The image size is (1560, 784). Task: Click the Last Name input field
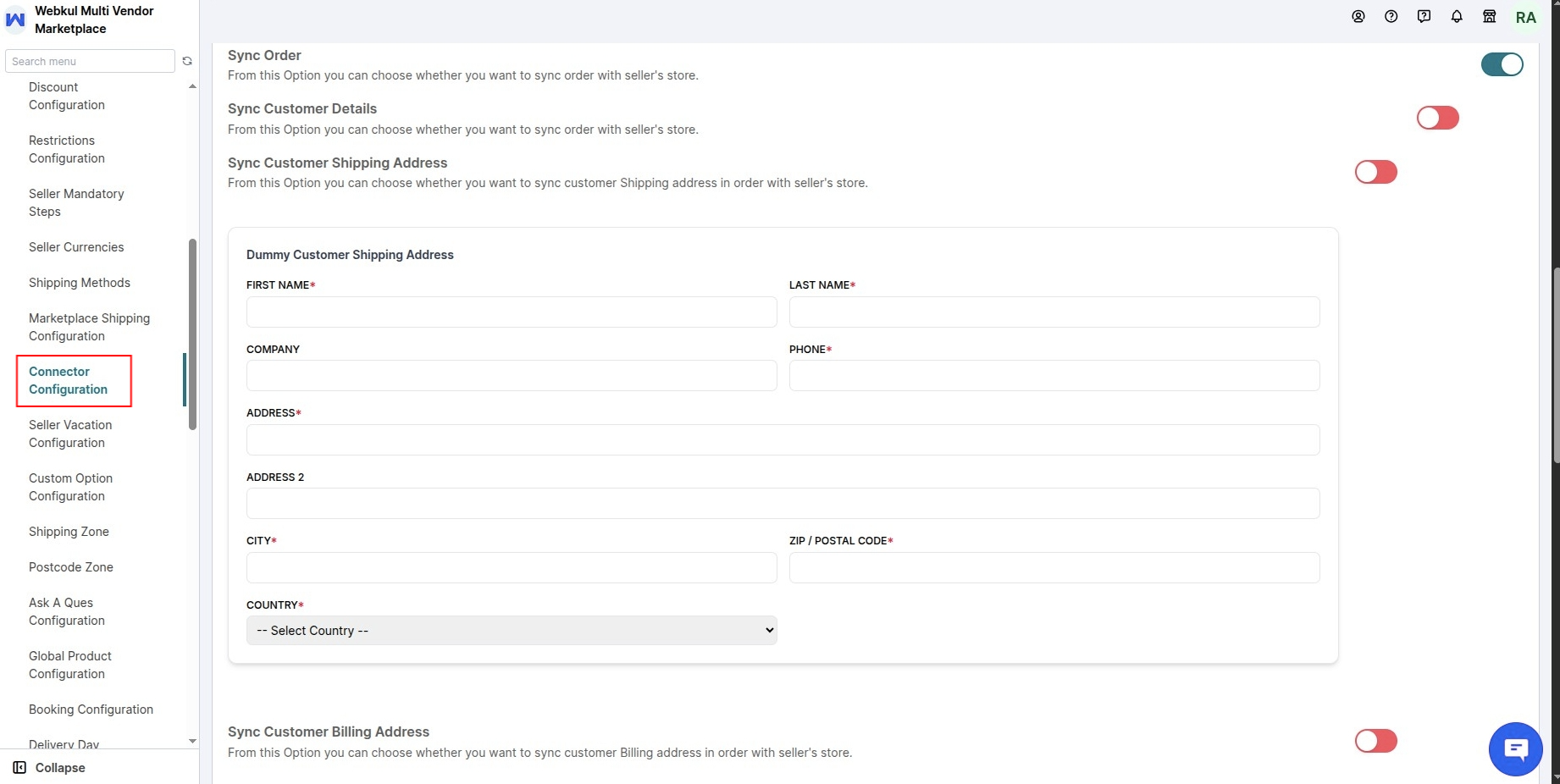[1054, 312]
